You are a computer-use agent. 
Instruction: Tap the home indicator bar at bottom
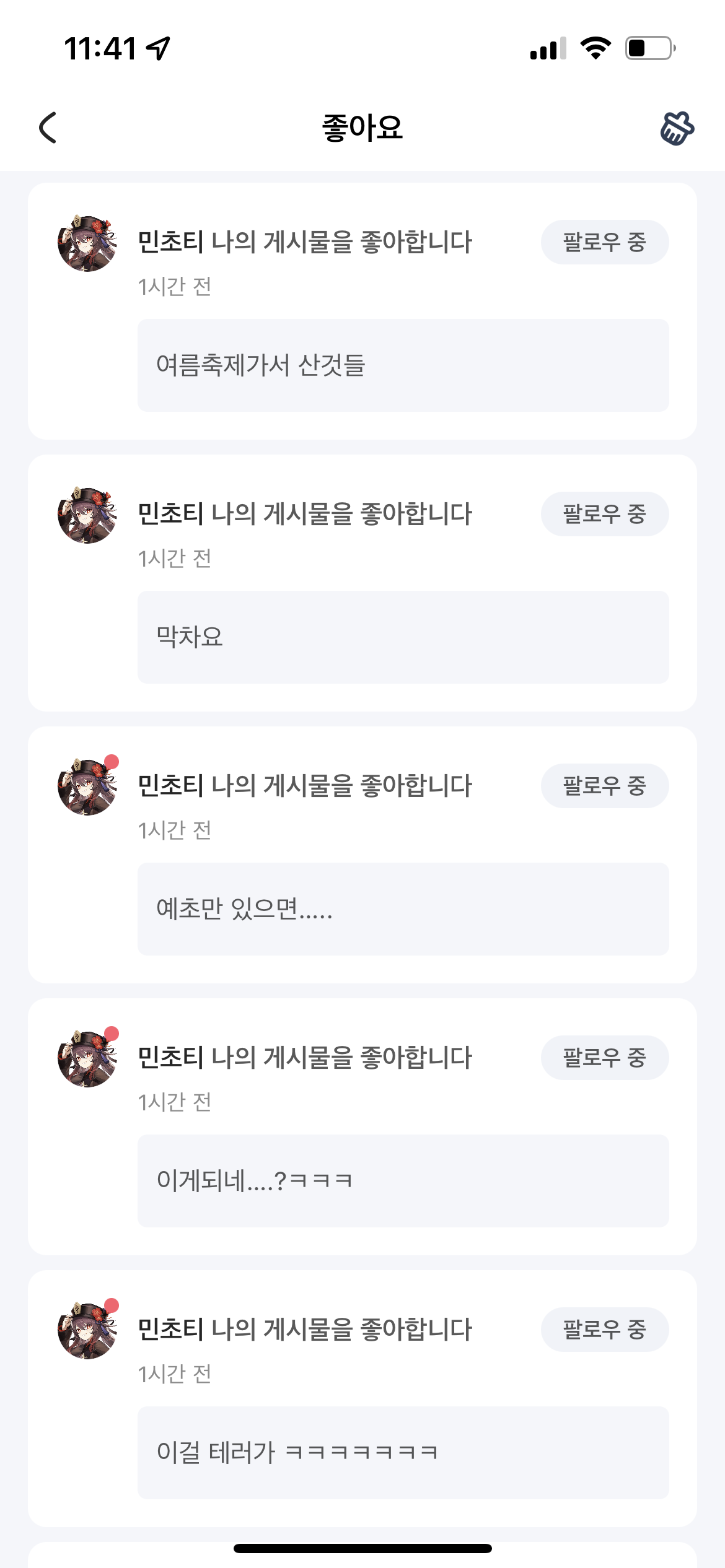pyautogui.click(x=362, y=1548)
